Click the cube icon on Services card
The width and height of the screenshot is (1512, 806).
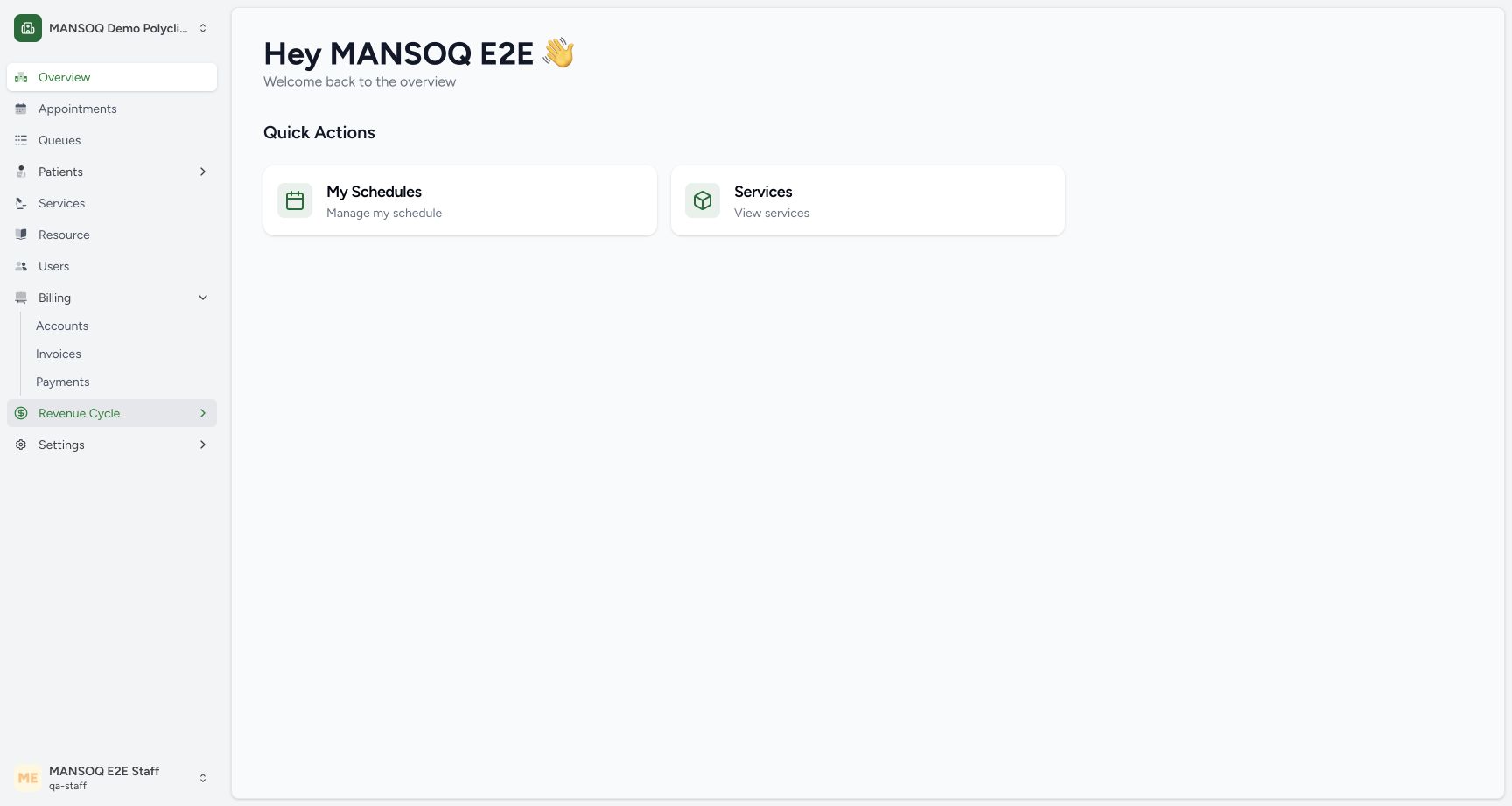pos(703,200)
